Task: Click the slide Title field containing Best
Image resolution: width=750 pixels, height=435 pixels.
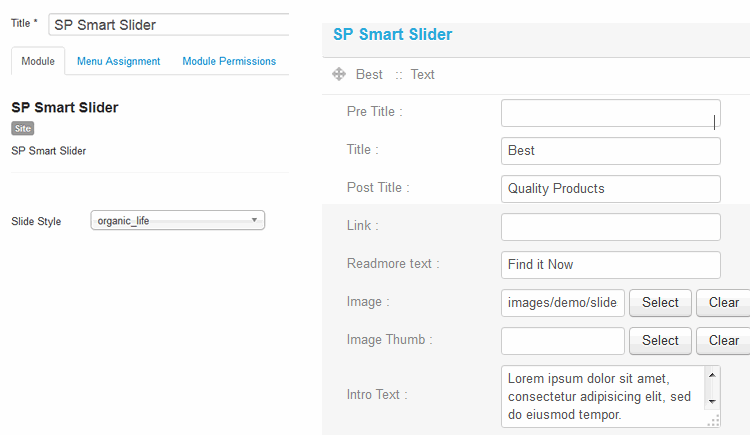Action: 610,150
